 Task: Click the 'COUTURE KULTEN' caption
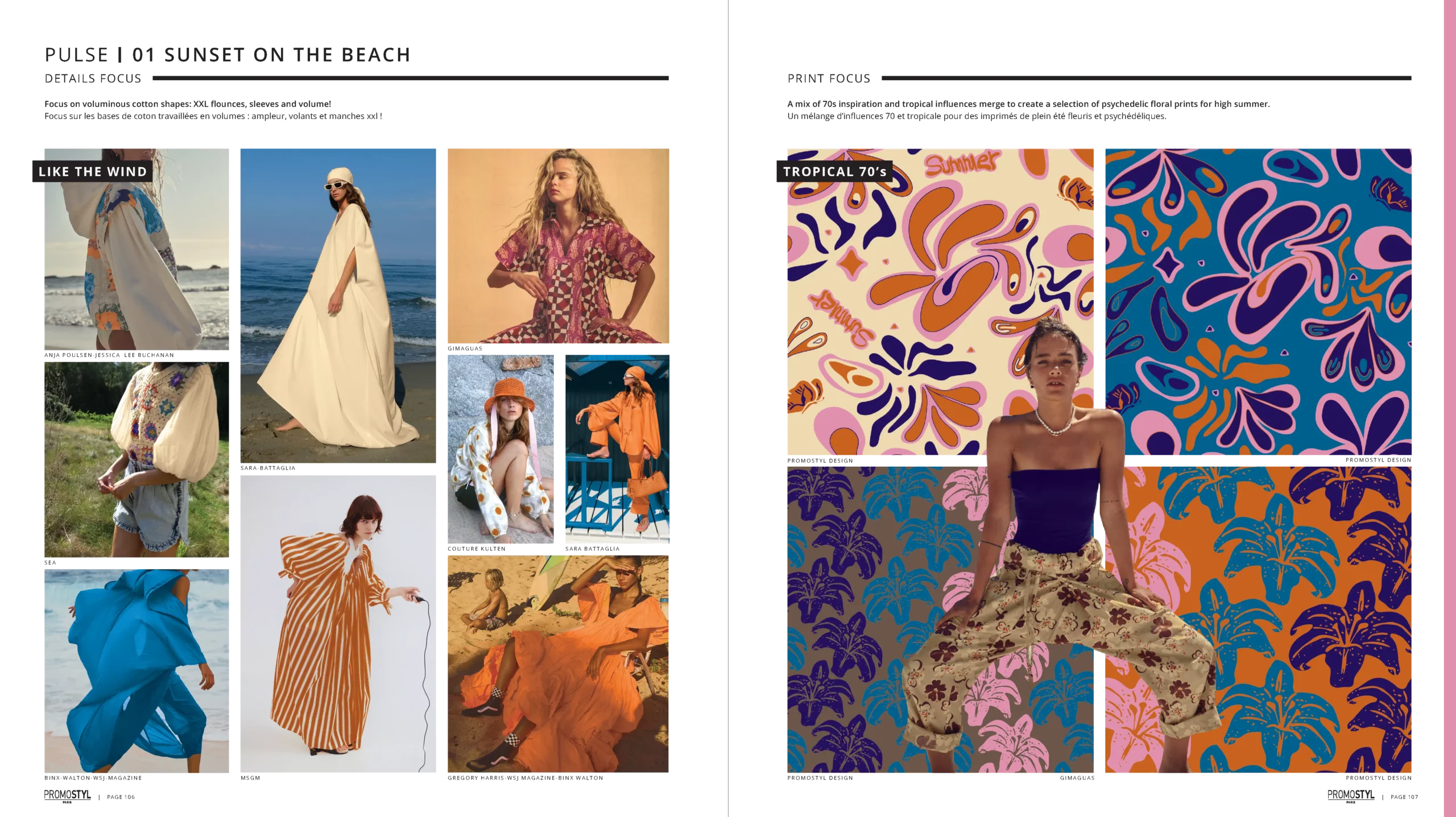click(477, 549)
